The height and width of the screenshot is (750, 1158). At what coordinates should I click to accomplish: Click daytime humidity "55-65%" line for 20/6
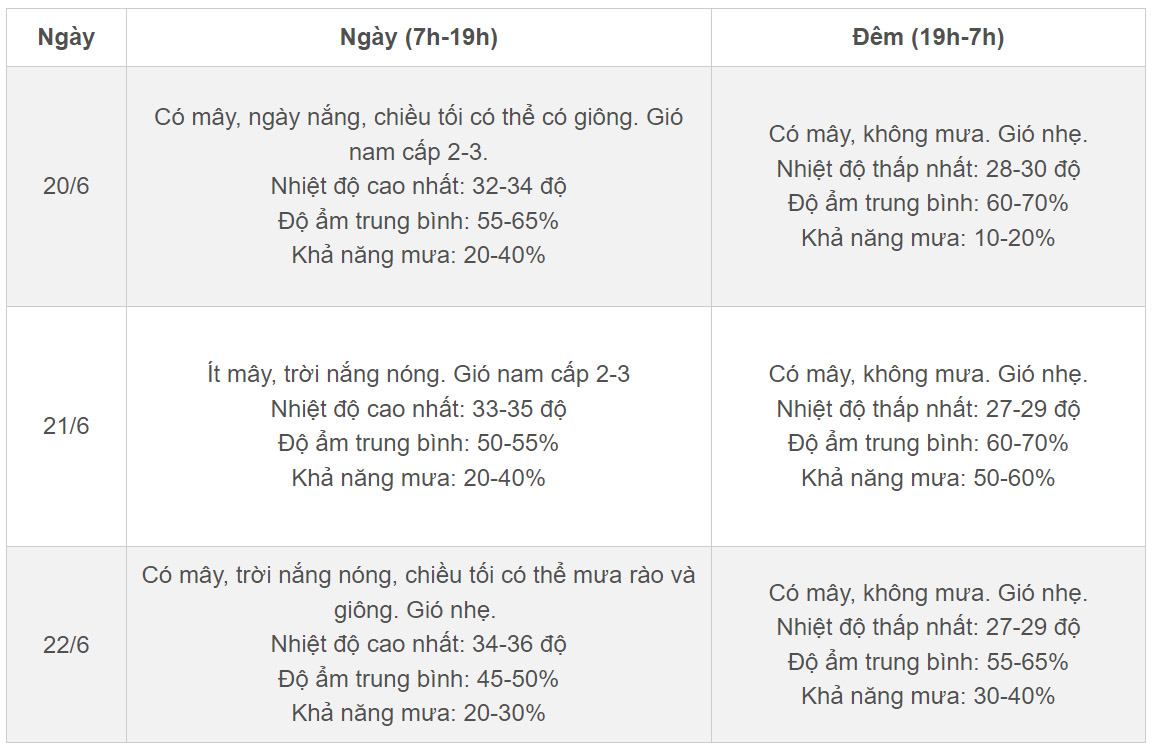click(418, 221)
